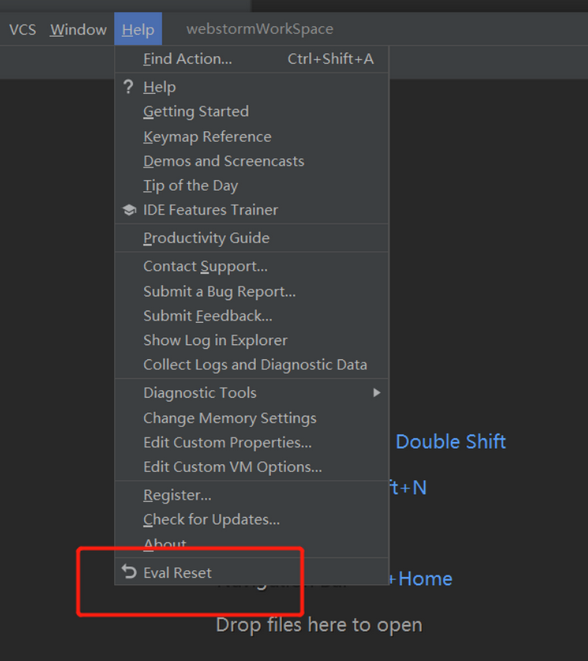
Task: Expand the Diagnostic Tools submenu arrow
Action: [376, 392]
